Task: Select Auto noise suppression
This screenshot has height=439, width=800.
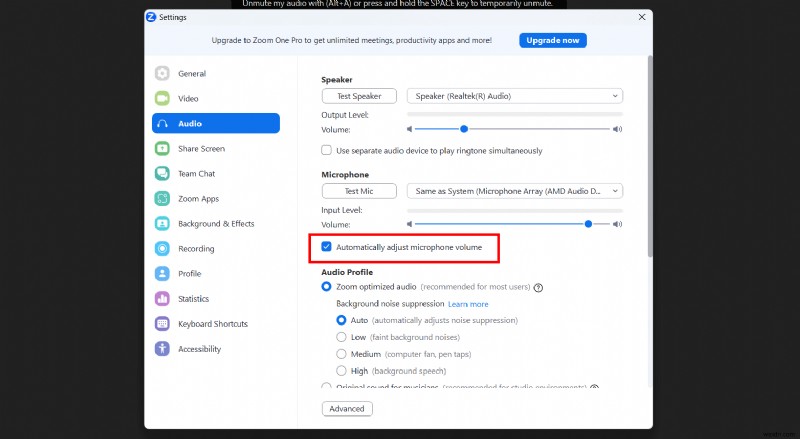Action: point(341,320)
